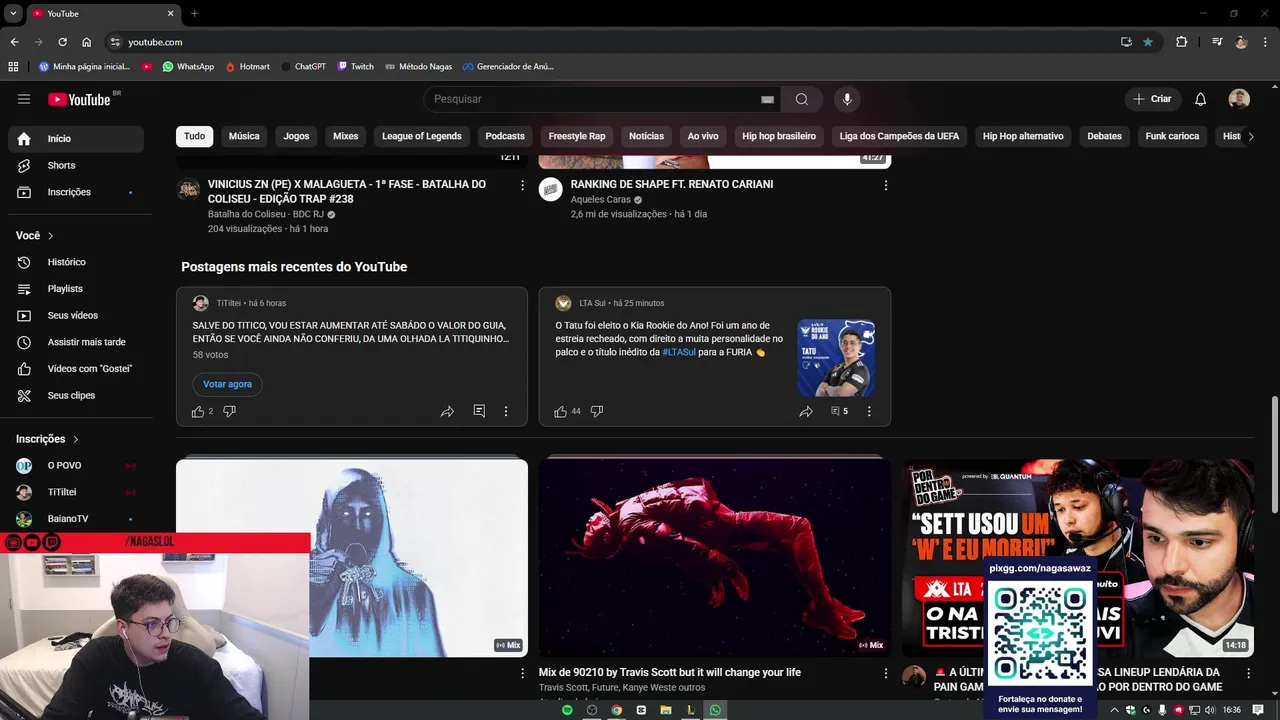This screenshot has width=1280, height=720.
Task: Open Spotify from the taskbar
Action: click(x=567, y=710)
